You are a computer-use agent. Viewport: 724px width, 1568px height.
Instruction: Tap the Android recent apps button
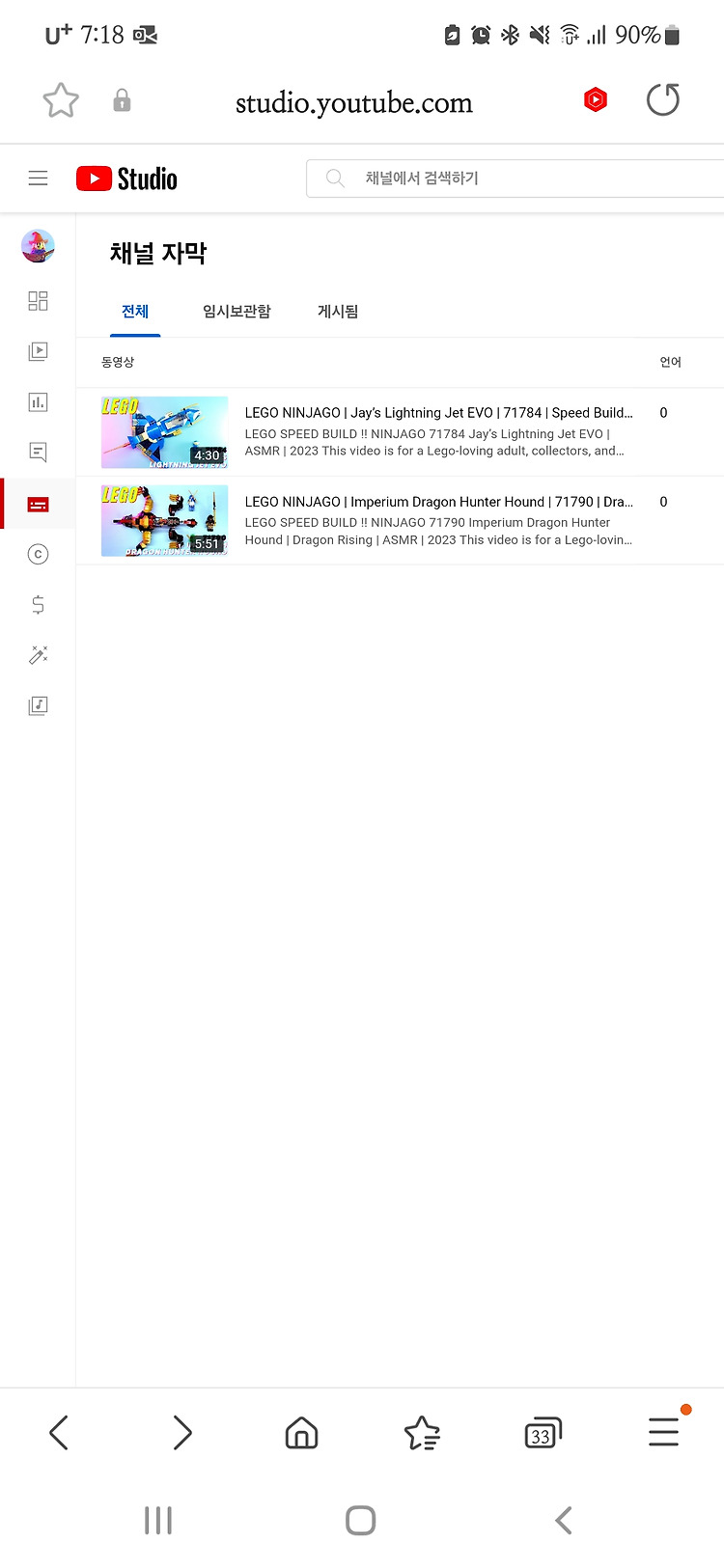pyautogui.click(x=158, y=1521)
